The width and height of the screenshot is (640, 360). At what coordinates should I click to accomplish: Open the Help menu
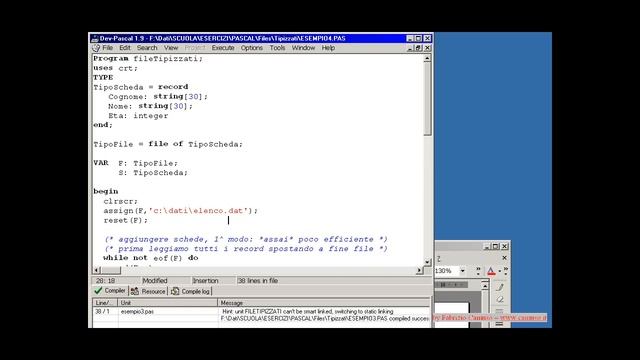(328, 48)
